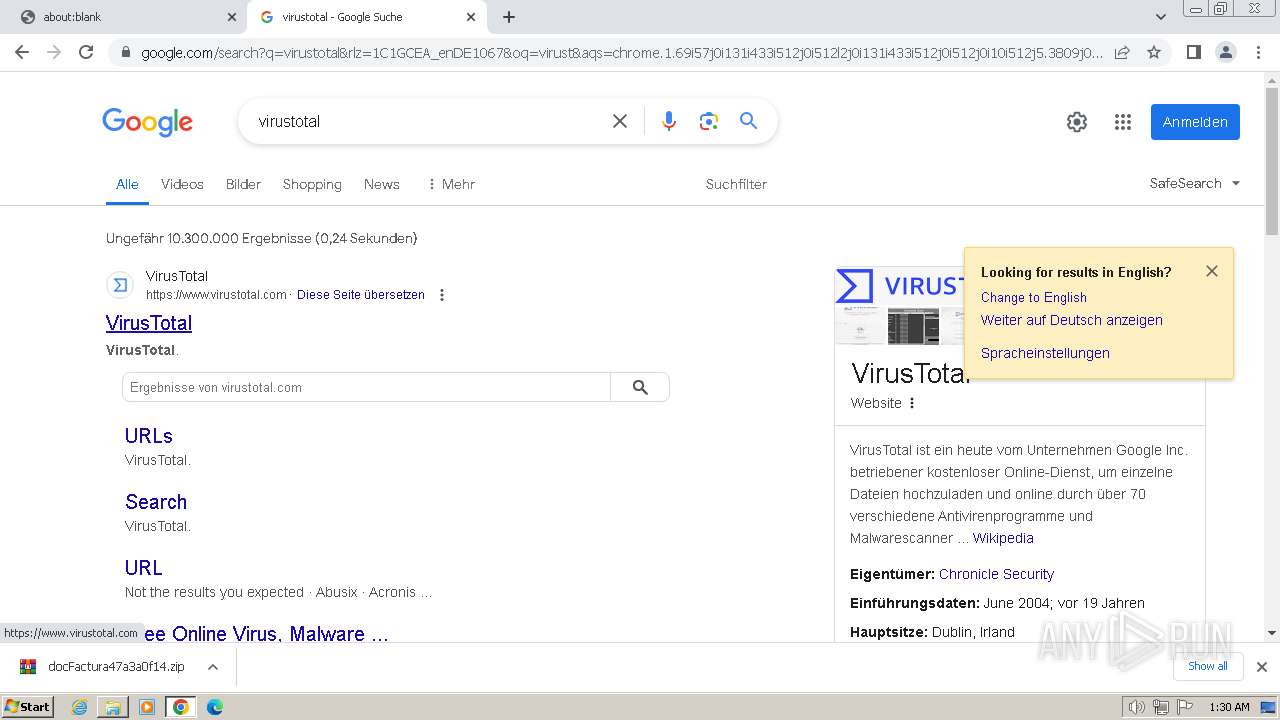1280x720 pixels.
Task: Click the Google logo
Action: (x=147, y=122)
